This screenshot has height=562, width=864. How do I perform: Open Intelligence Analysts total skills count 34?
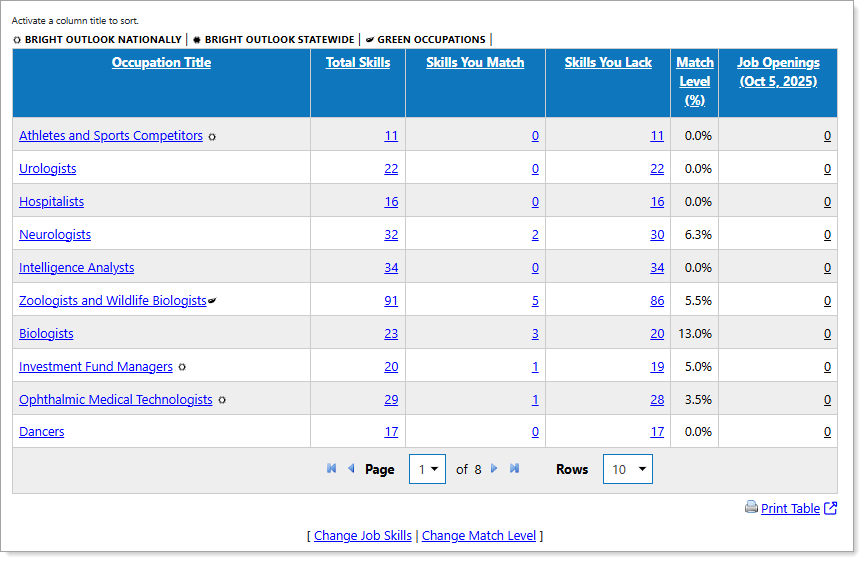coord(390,268)
